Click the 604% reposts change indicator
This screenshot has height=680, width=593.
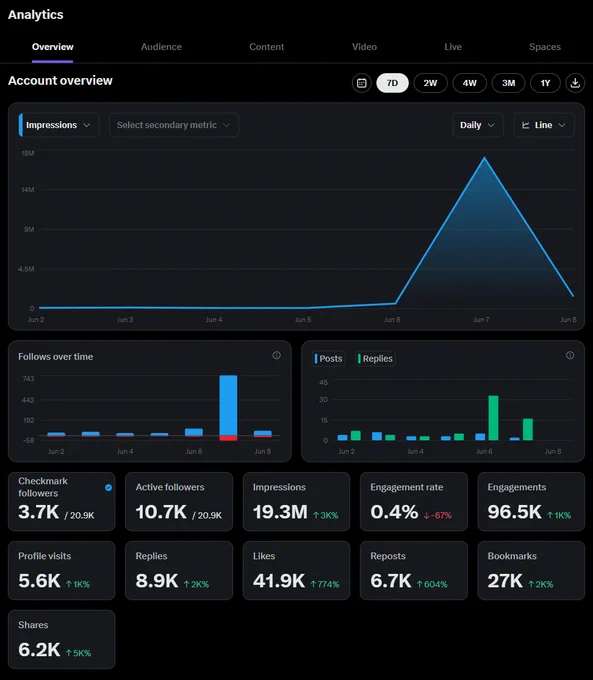tap(432, 585)
